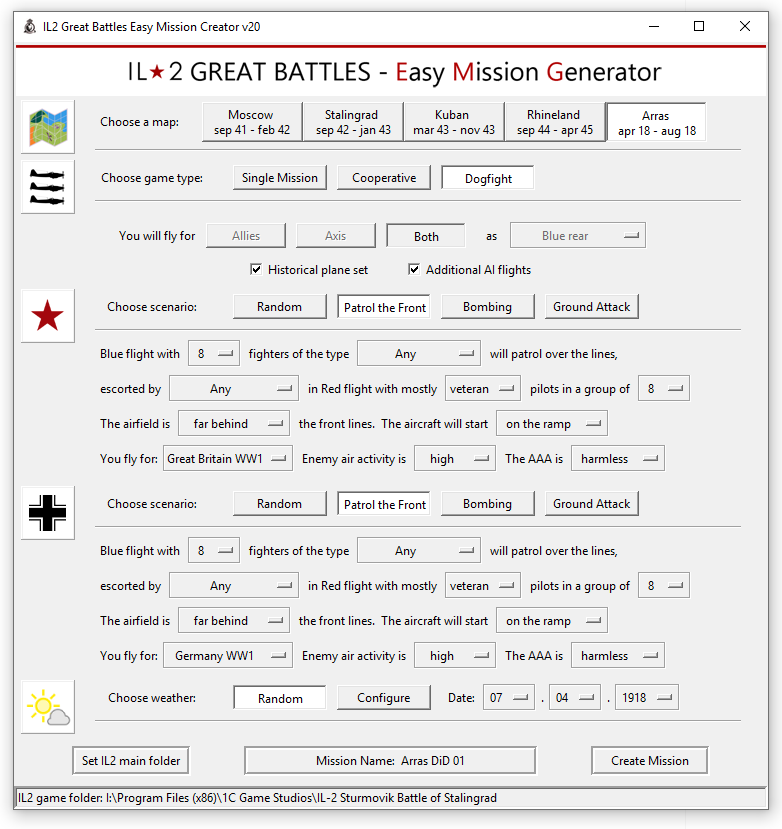782x829 pixels.
Task: Toggle Historical plane set checkbox
Action: click(256, 270)
